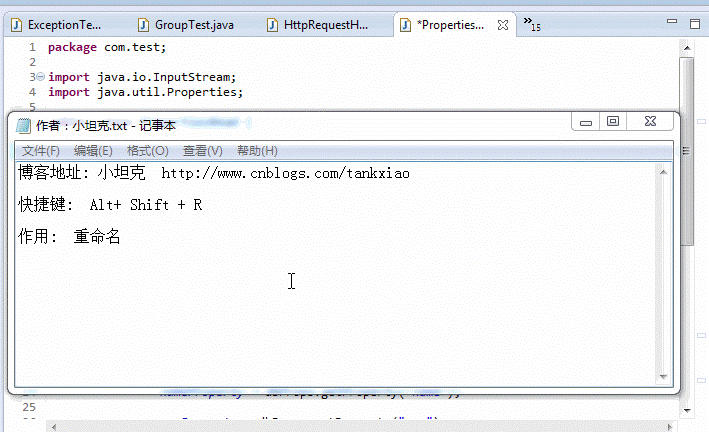Maximize the Eclipse editor area

tap(695, 24)
